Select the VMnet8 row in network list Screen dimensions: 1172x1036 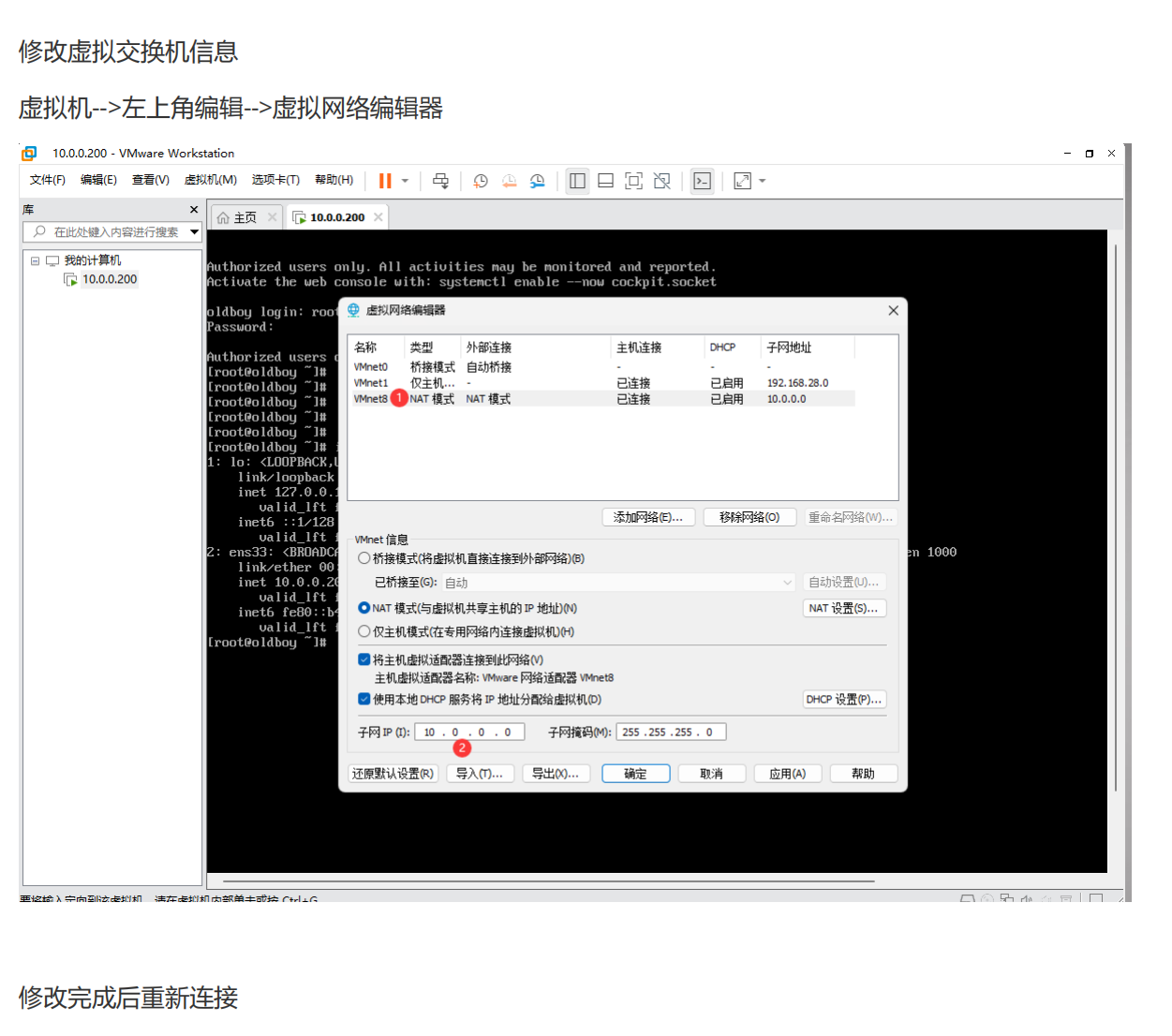(602, 399)
